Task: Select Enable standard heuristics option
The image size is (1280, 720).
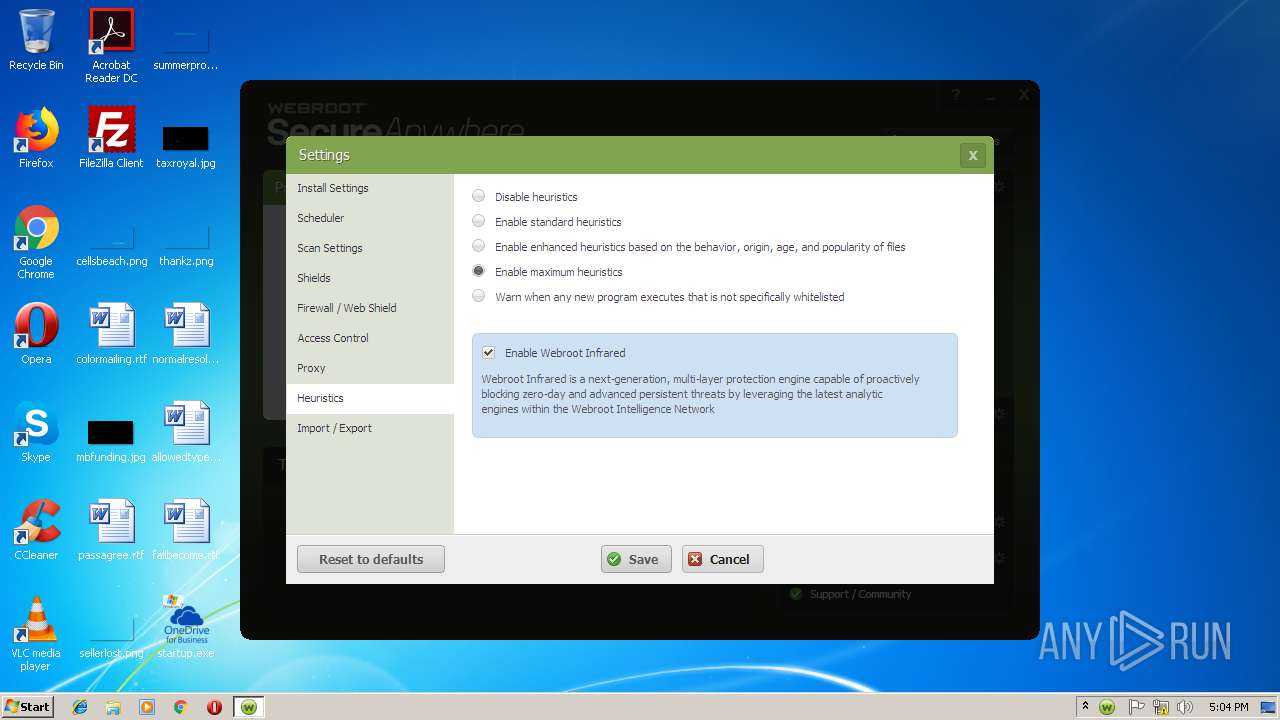Action: [x=478, y=221]
